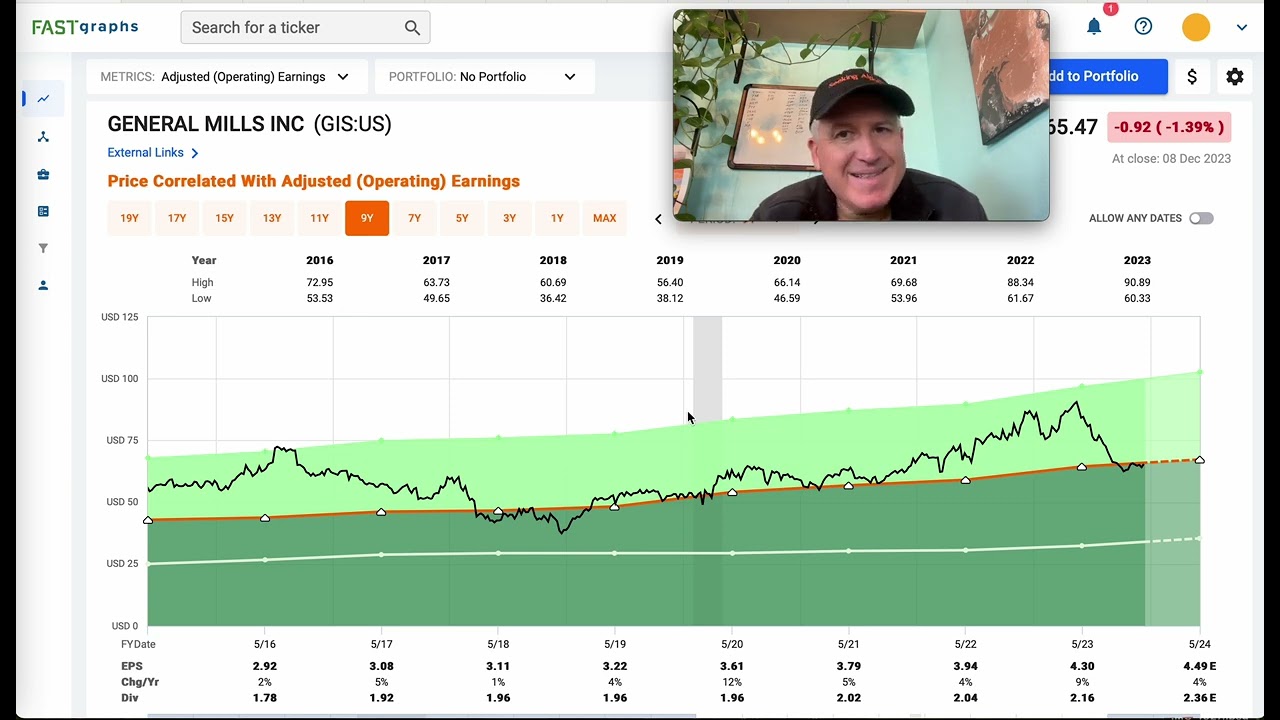This screenshot has width=1280, height=720.
Task: Select the 5Y time range
Action: coord(462,218)
